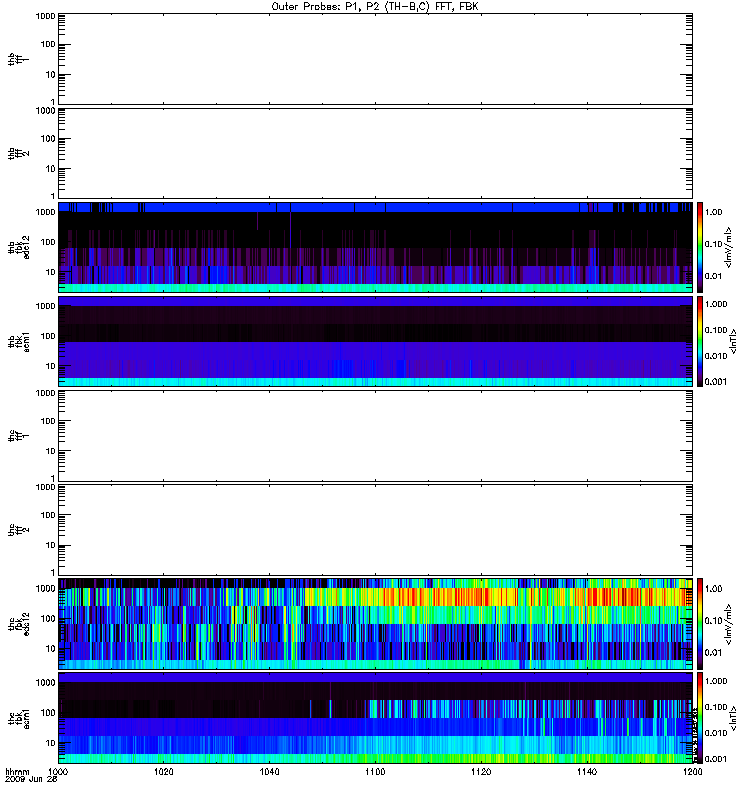Select the 1120 time tick label
This screenshot has height=800, width=750.
[x=481, y=774]
